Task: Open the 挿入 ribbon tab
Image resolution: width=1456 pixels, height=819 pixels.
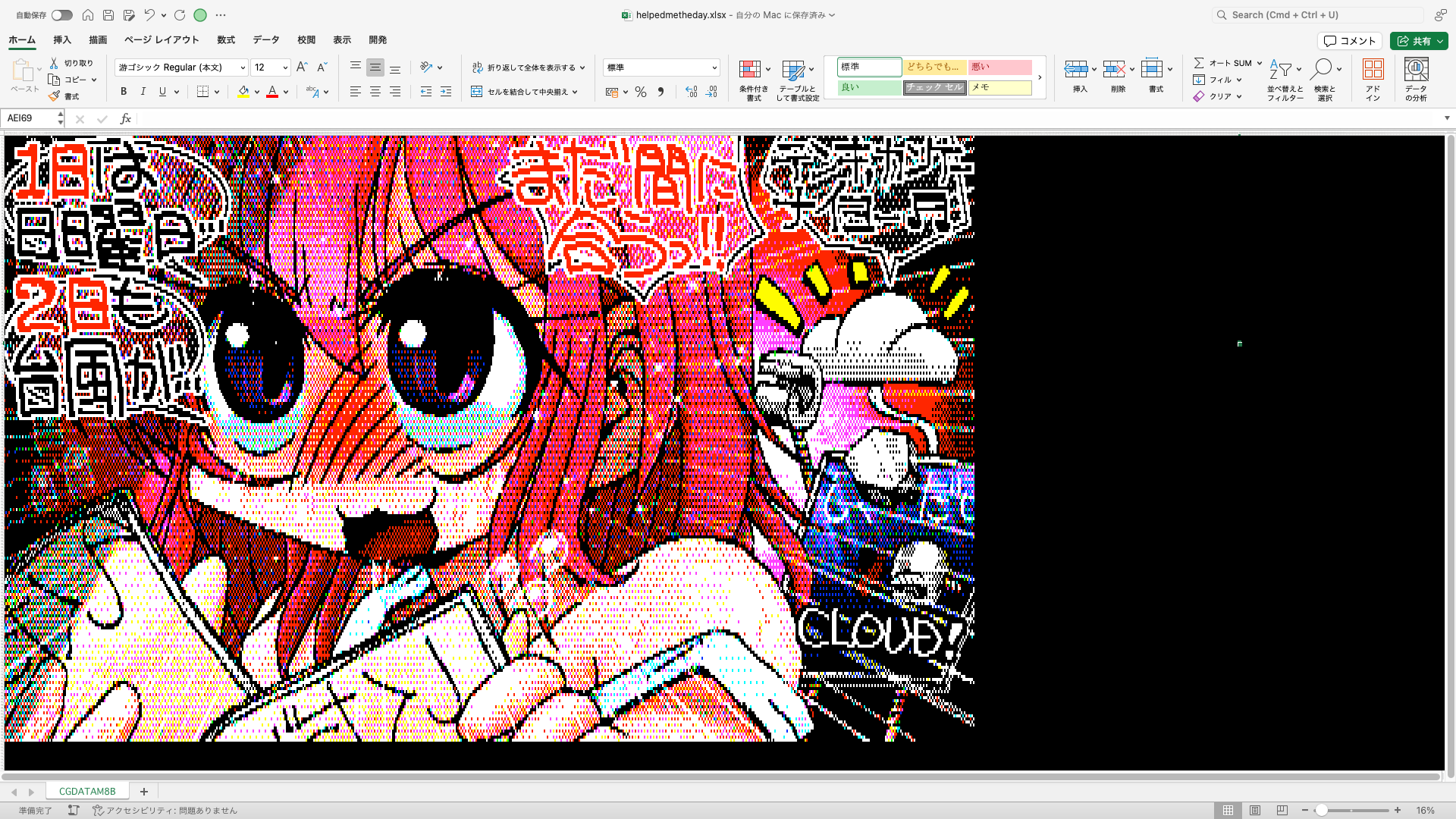Action: pyautogui.click(x=62, y=40)
